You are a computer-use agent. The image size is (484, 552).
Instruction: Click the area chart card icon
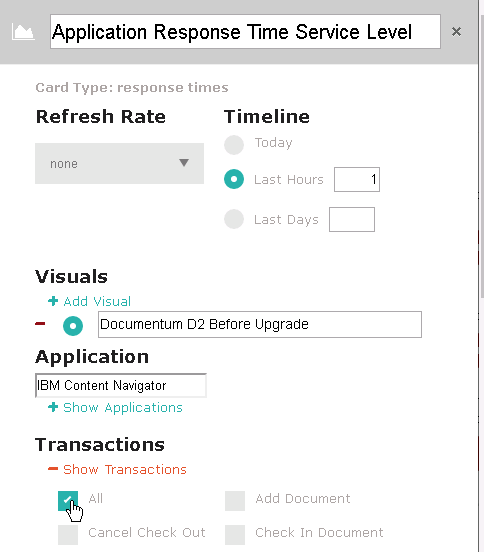click(x=23, y=32)
